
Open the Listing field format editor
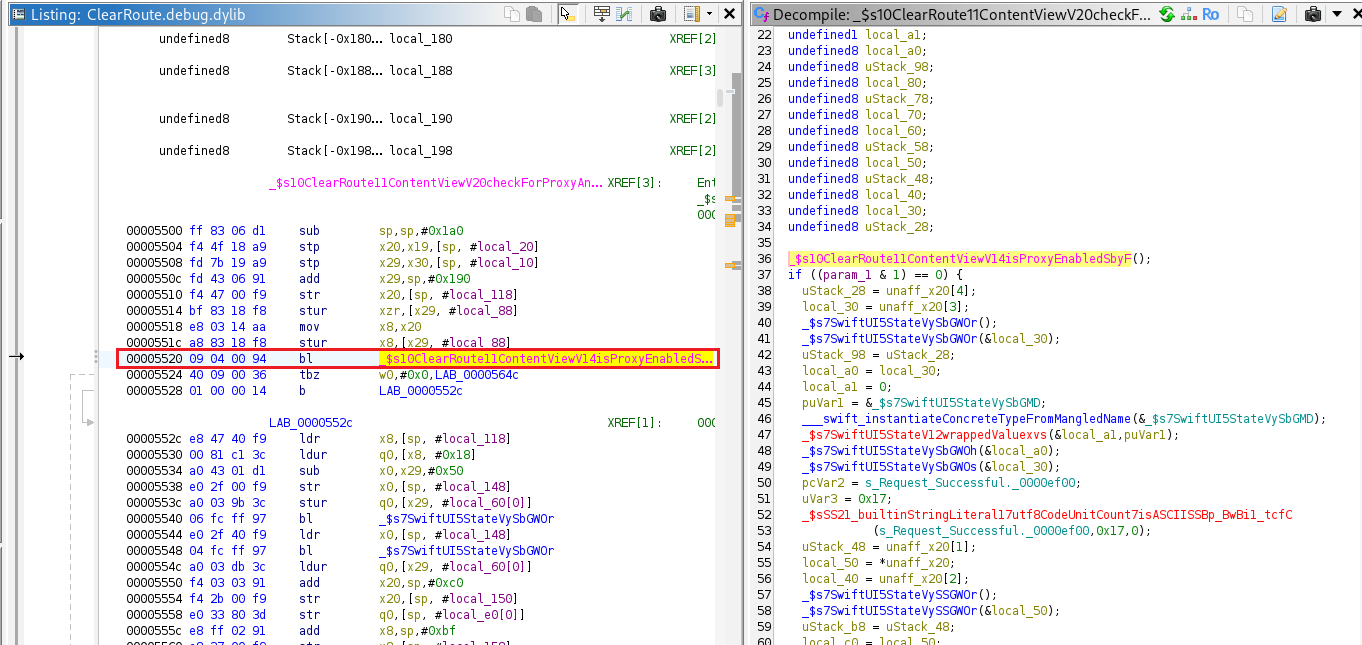click(601, 14)
